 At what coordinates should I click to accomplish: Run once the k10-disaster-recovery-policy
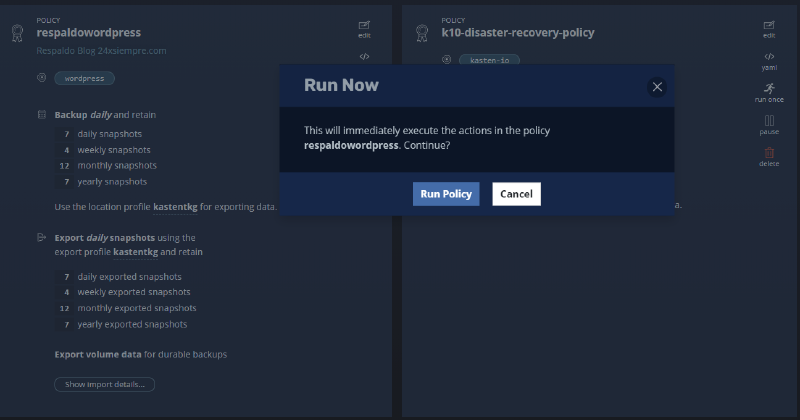coord(769,93)
